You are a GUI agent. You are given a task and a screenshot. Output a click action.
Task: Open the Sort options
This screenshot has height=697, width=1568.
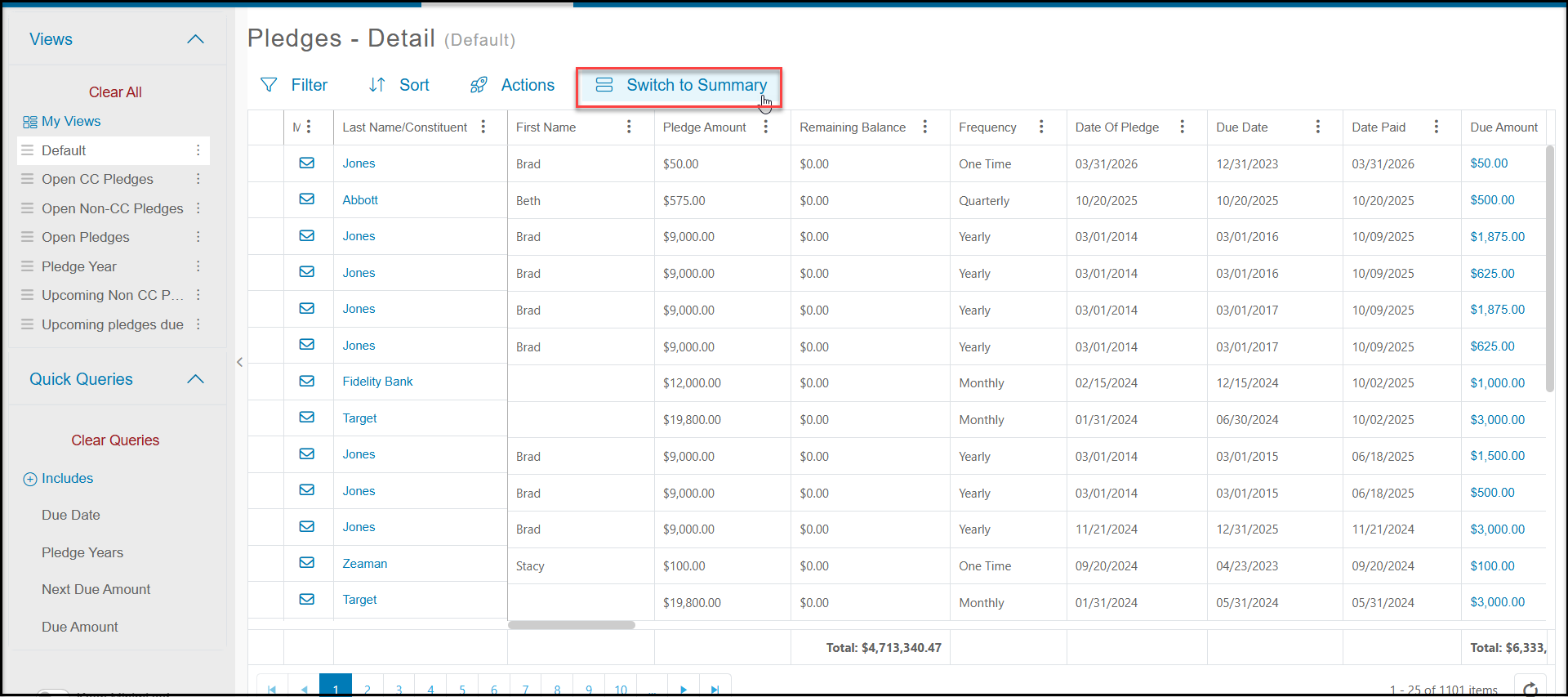399,85
